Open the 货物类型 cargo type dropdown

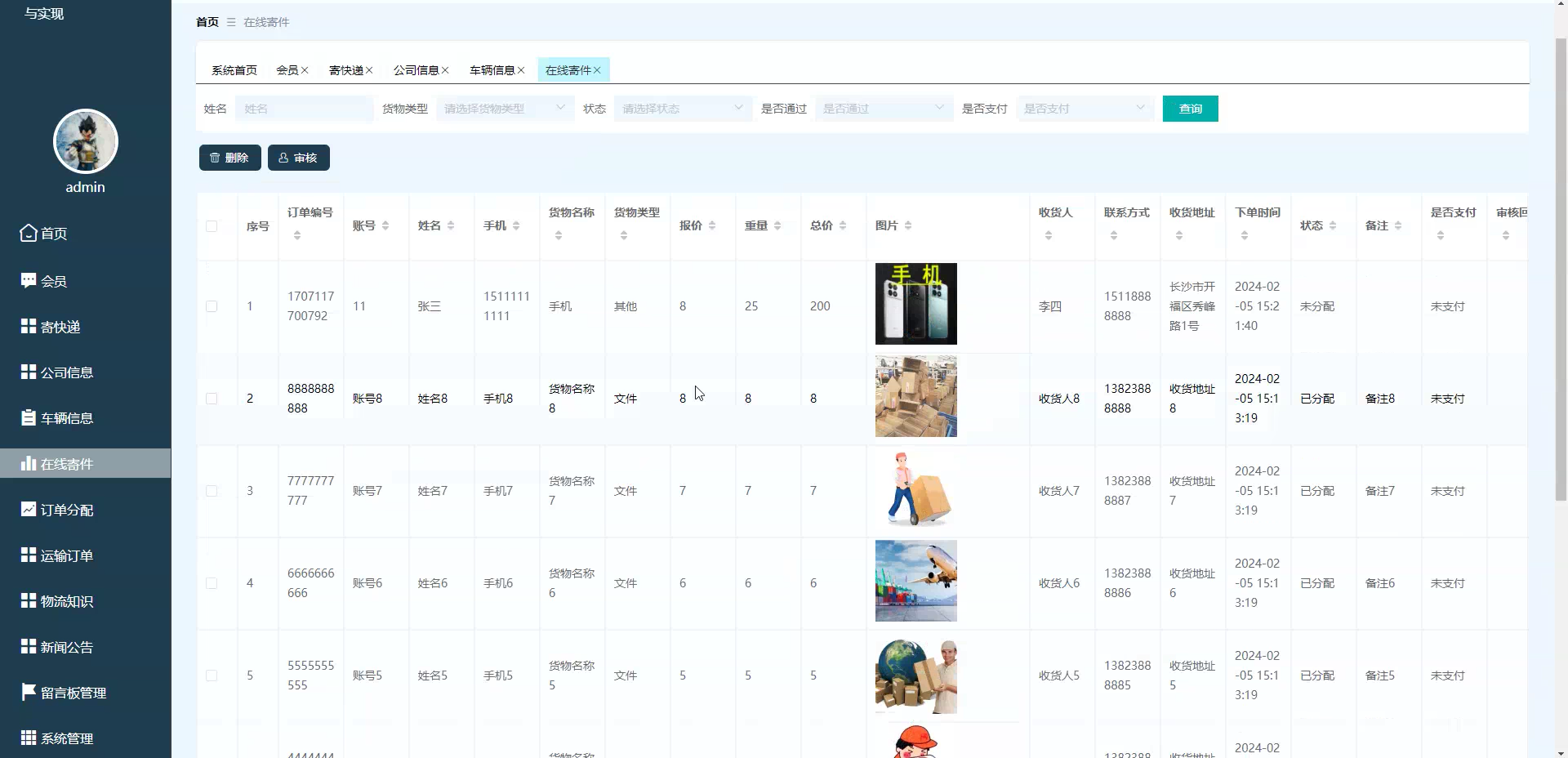pos(505,108)
